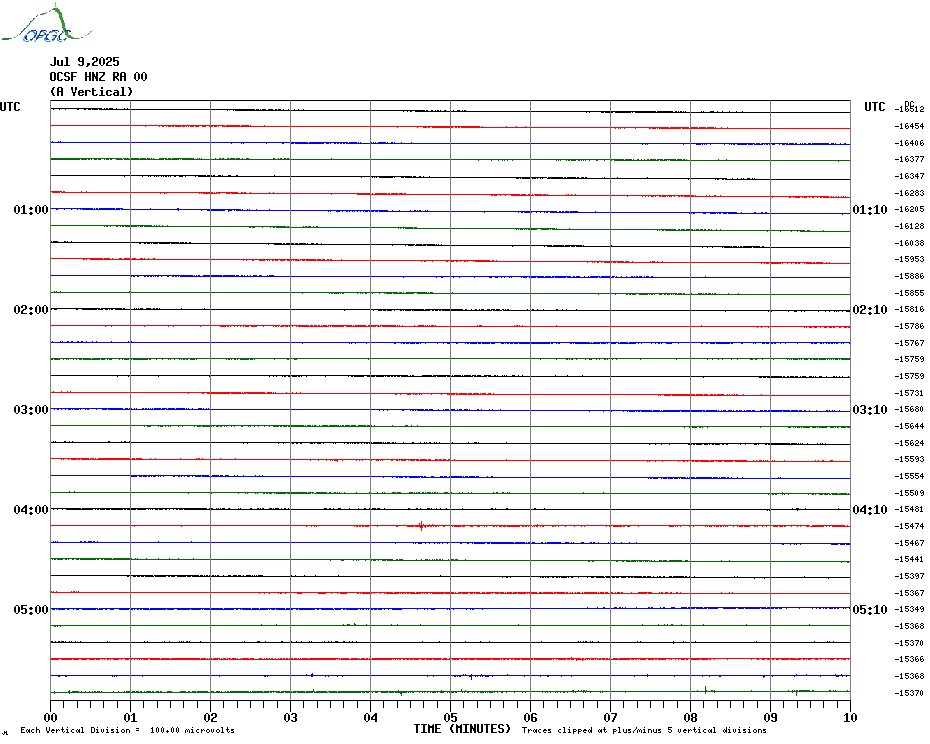
Task: Click the '02:00' time label
Action: [31, 310]
